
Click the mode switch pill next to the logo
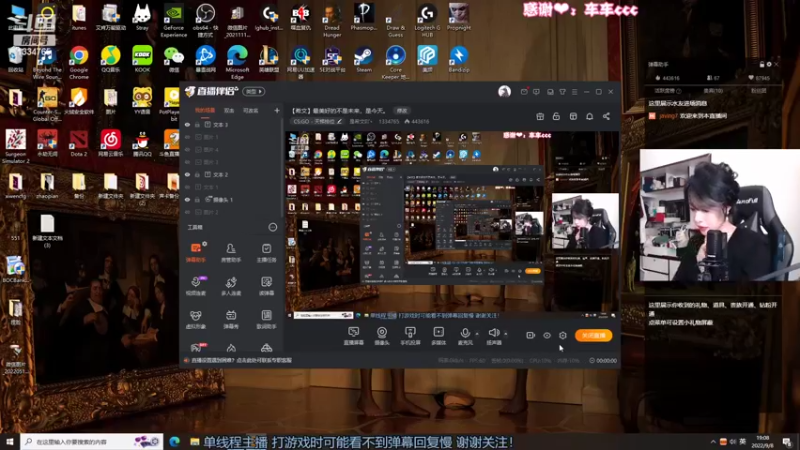254,91
